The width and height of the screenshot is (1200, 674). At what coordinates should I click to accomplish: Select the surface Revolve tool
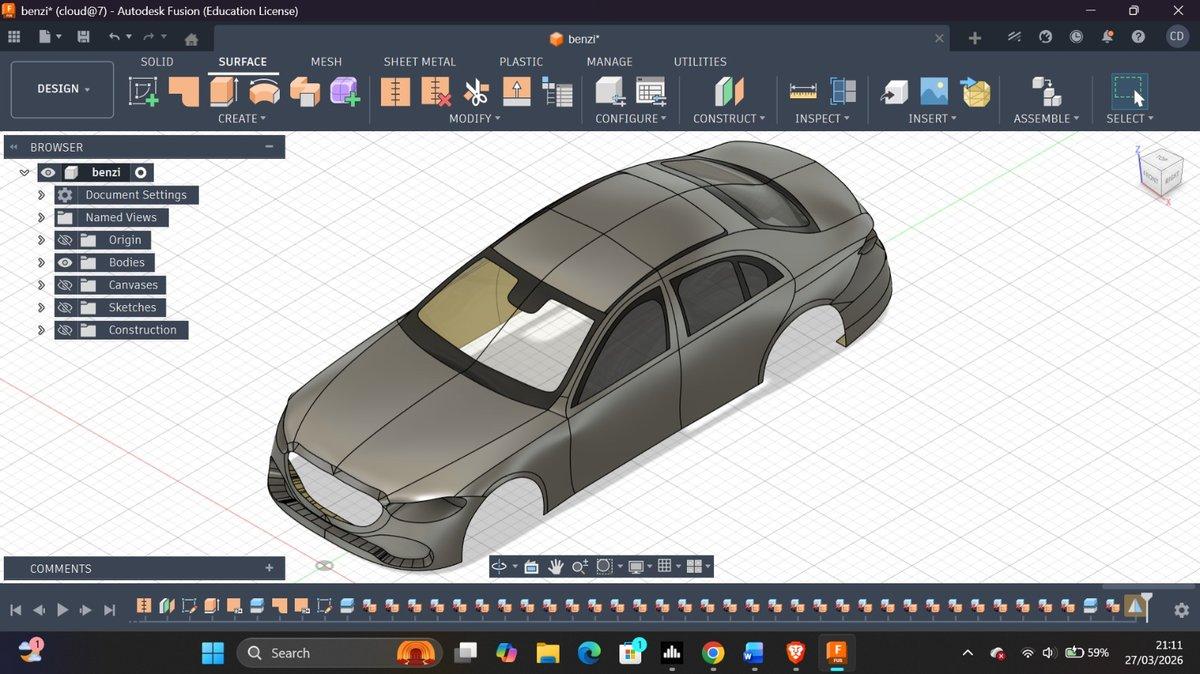point(264,92)
